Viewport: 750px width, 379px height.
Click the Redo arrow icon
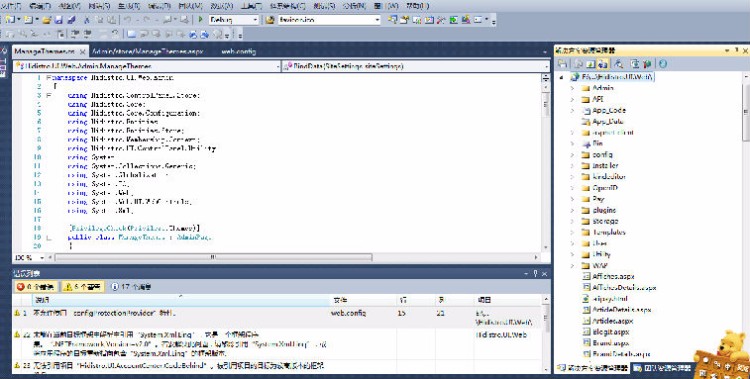coord(146,20)
